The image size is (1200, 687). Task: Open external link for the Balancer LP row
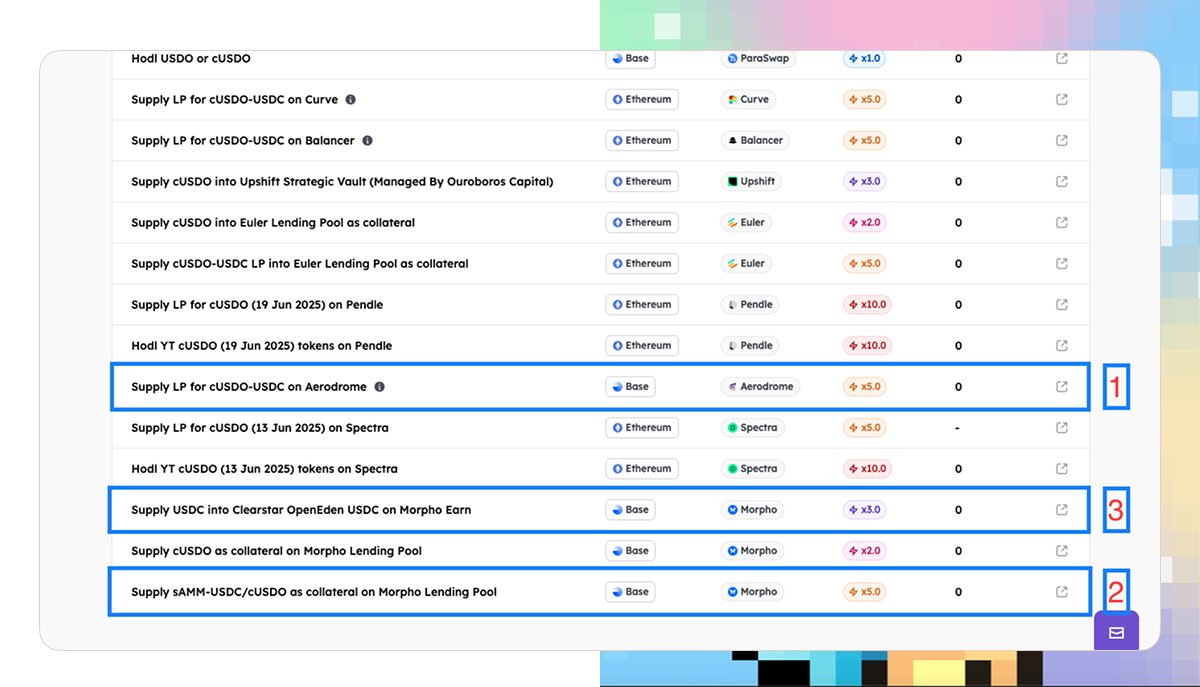(1062, 140)
